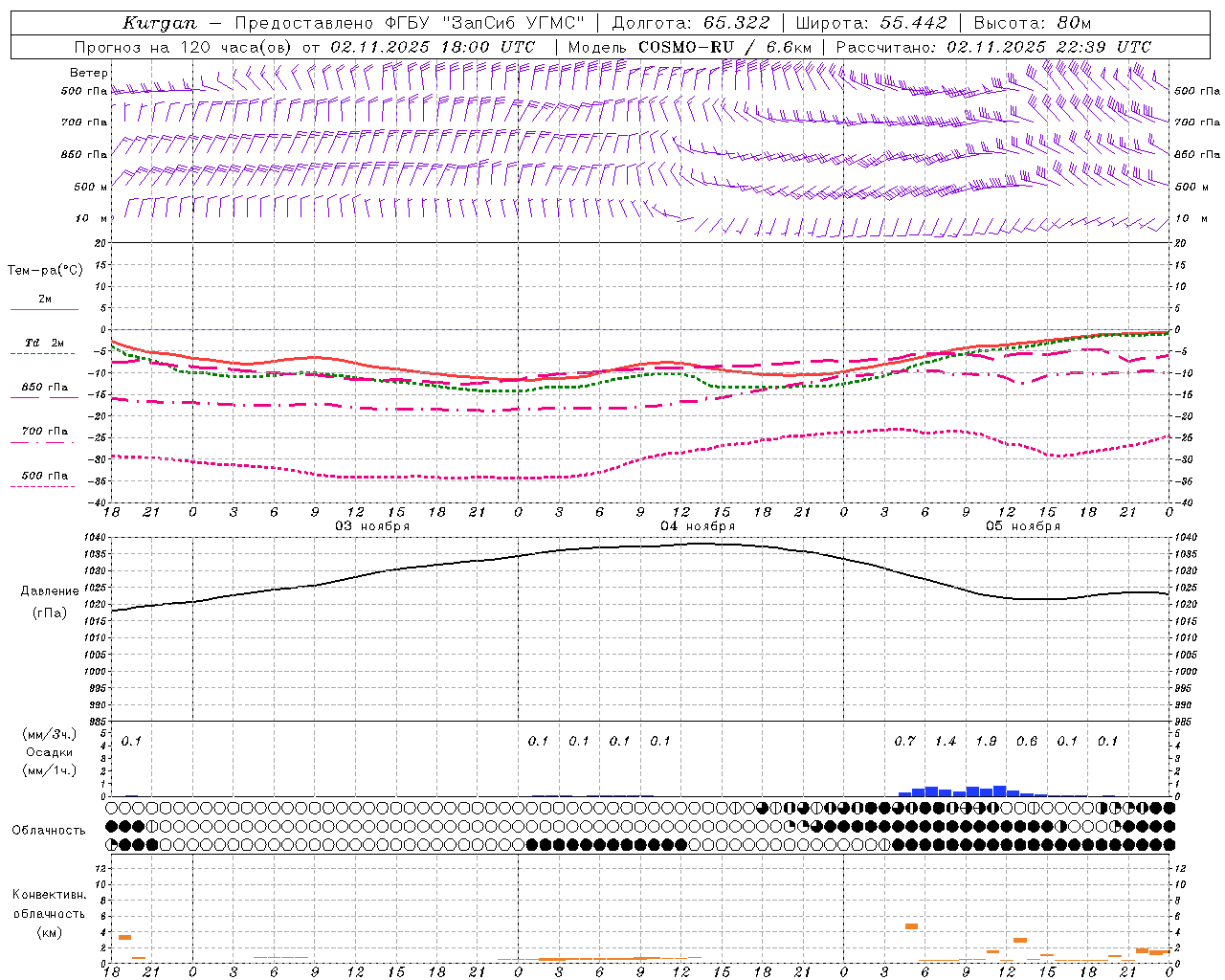Screen dimensions: 1225x980
Task: Click the "Осадки" precipitation label
Action: coord(50,752)
